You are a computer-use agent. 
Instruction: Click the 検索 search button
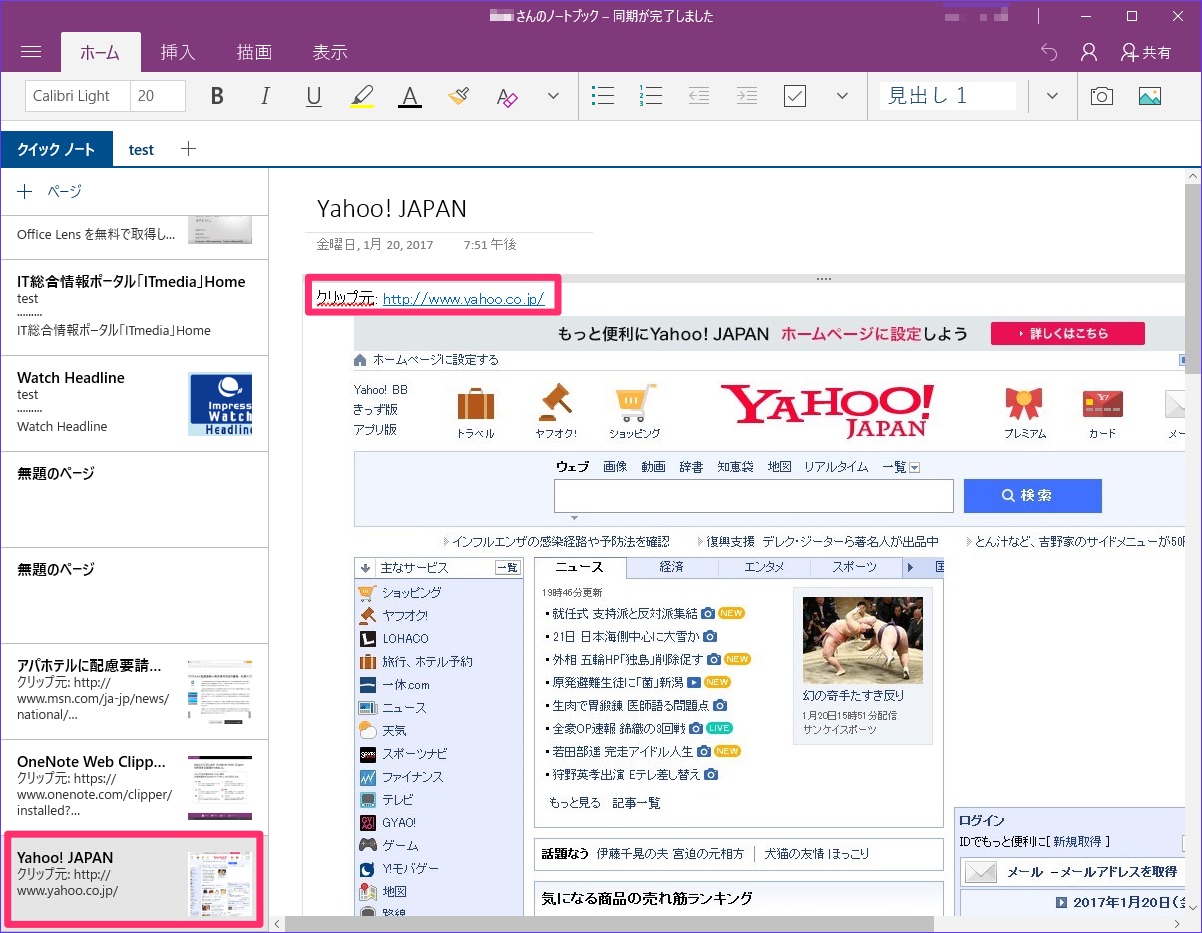coord(1032,496)
